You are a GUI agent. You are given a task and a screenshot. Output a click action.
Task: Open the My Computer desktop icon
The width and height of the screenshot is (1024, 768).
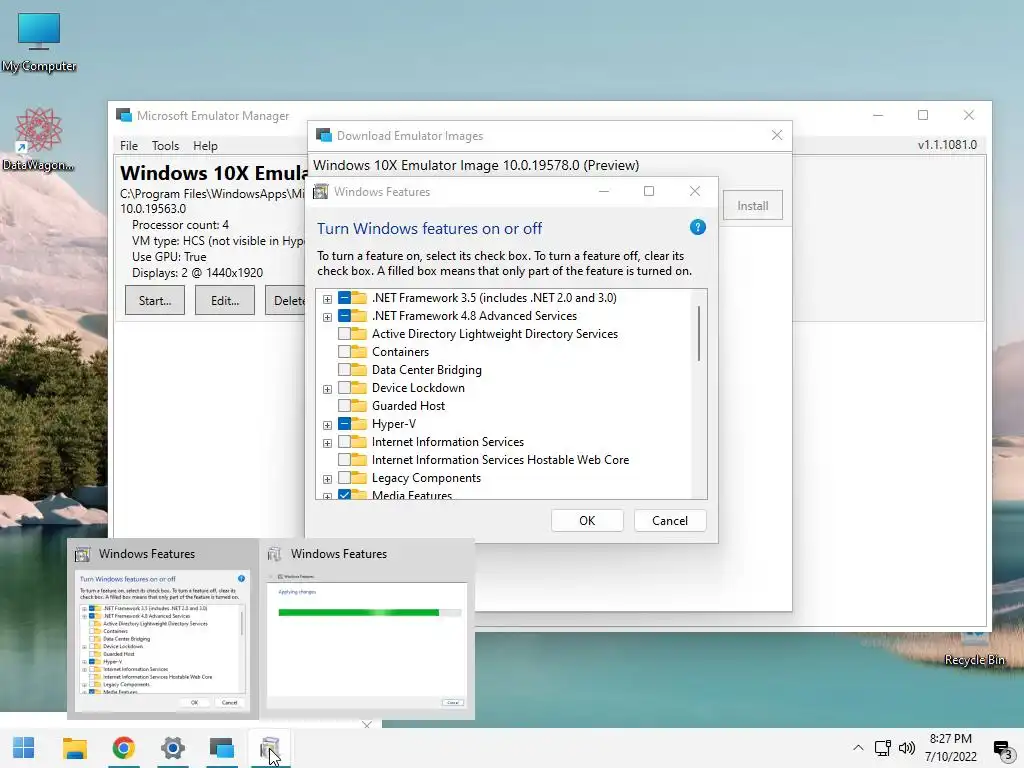click(39, 40)
